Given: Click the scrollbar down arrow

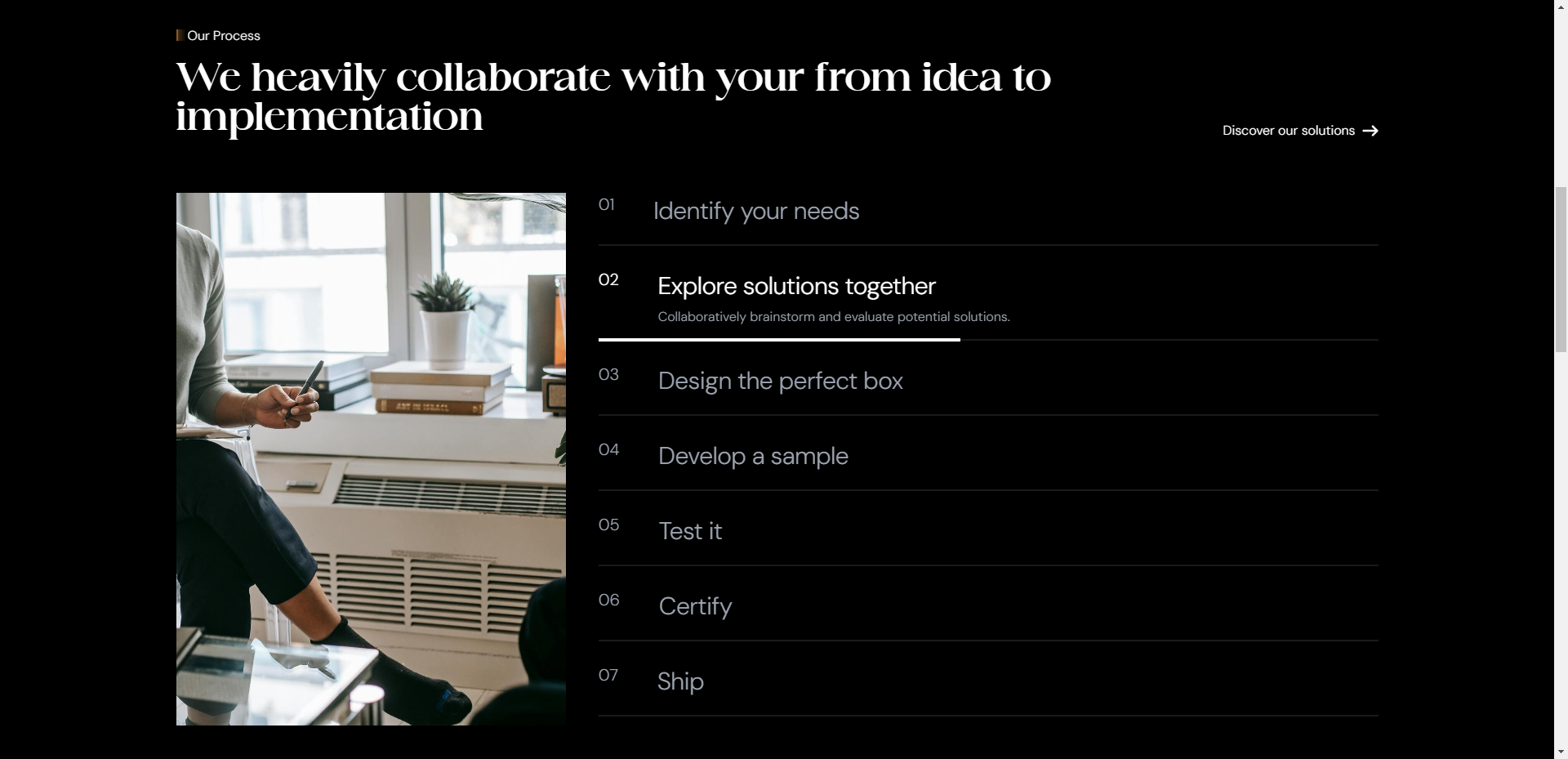Looking at the screenshot, I should [x=1561, y=752].
